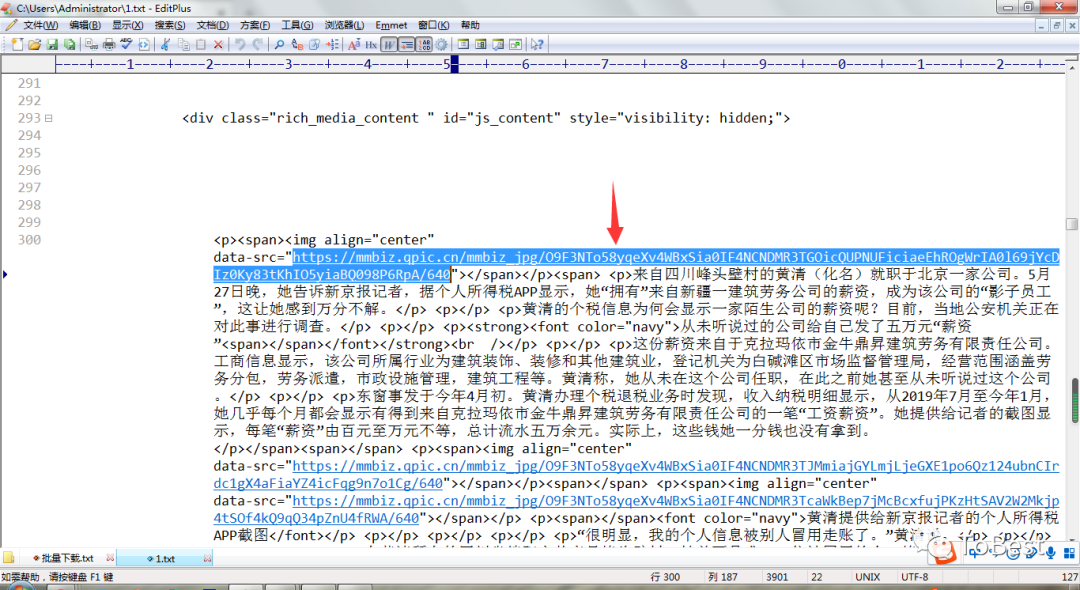Open the 帮助 menu
This screenshot has height=590, width=1080.
470,25
